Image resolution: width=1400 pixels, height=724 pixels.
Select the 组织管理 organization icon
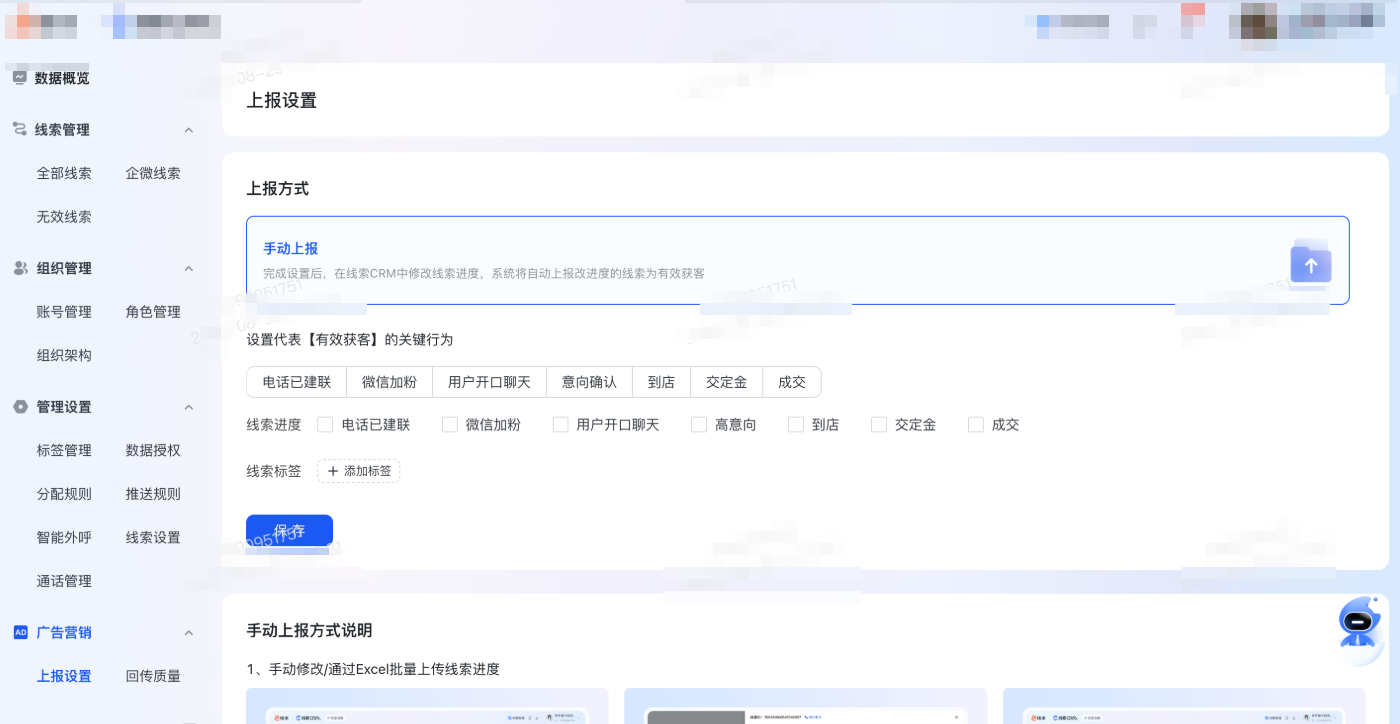[22, 267]
